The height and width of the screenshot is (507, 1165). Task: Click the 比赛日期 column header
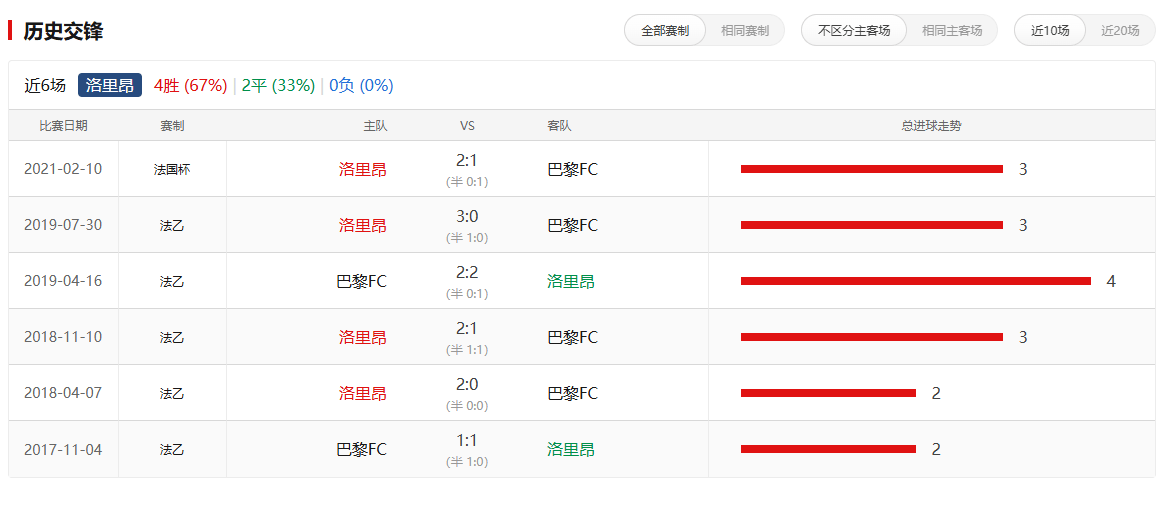pos(63,126)
